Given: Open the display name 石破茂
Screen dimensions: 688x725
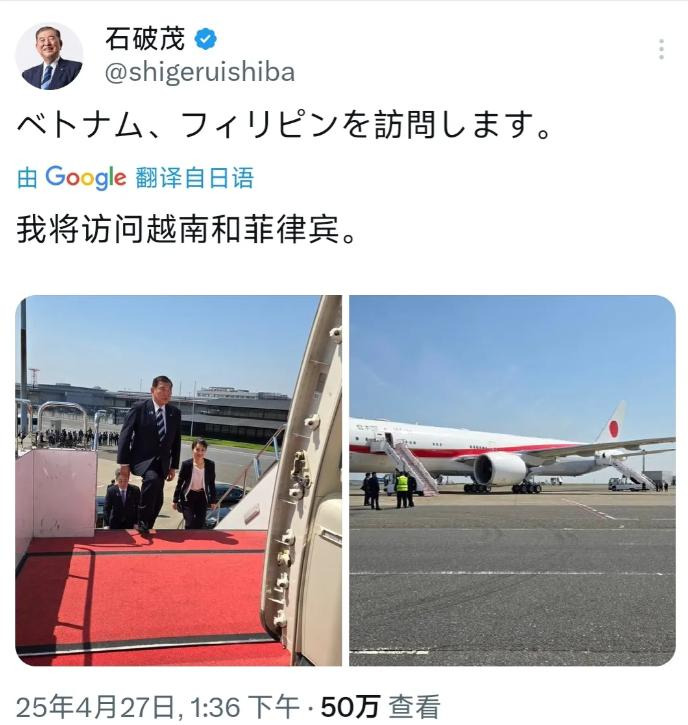Looking at the screenshot, I should point(145,38).
